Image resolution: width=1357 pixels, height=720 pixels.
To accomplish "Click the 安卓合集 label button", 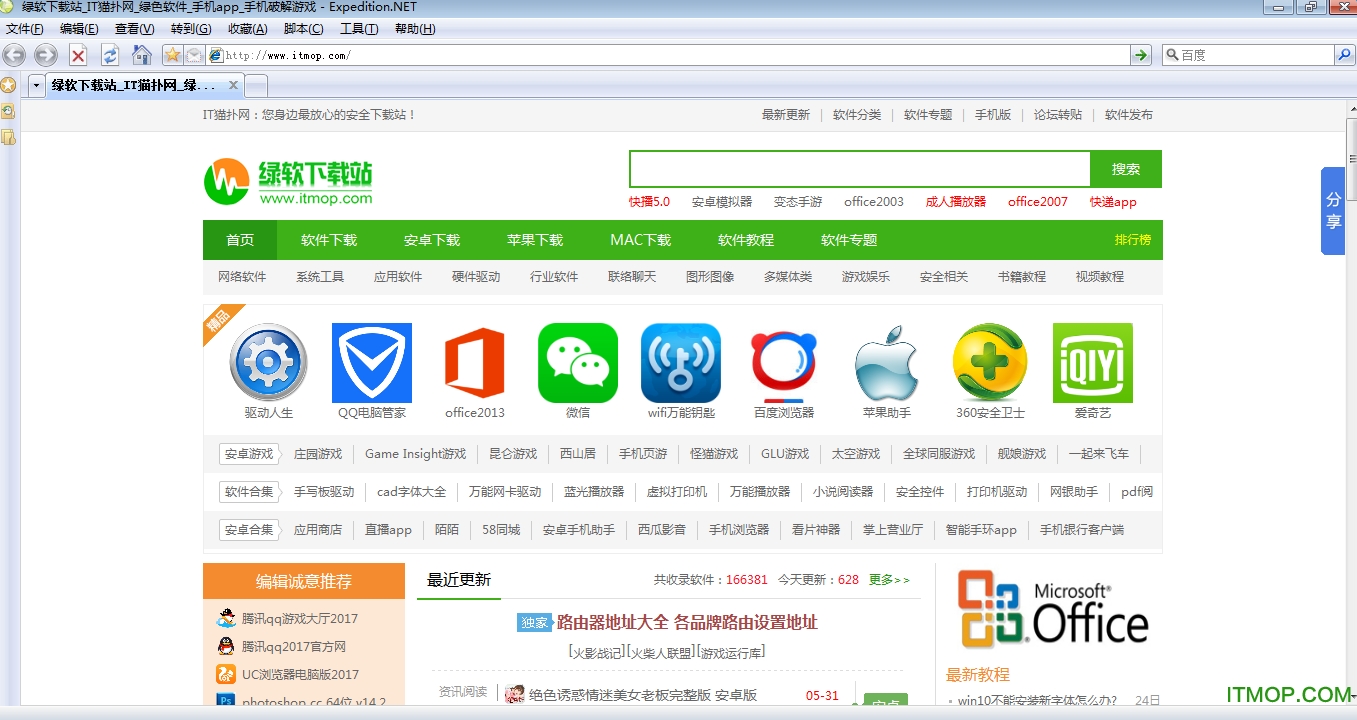I will point(249,530).
